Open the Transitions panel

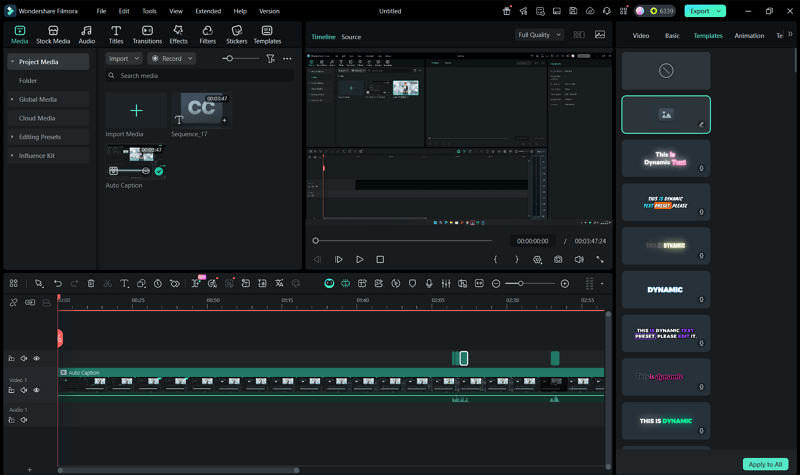[147, 35]
